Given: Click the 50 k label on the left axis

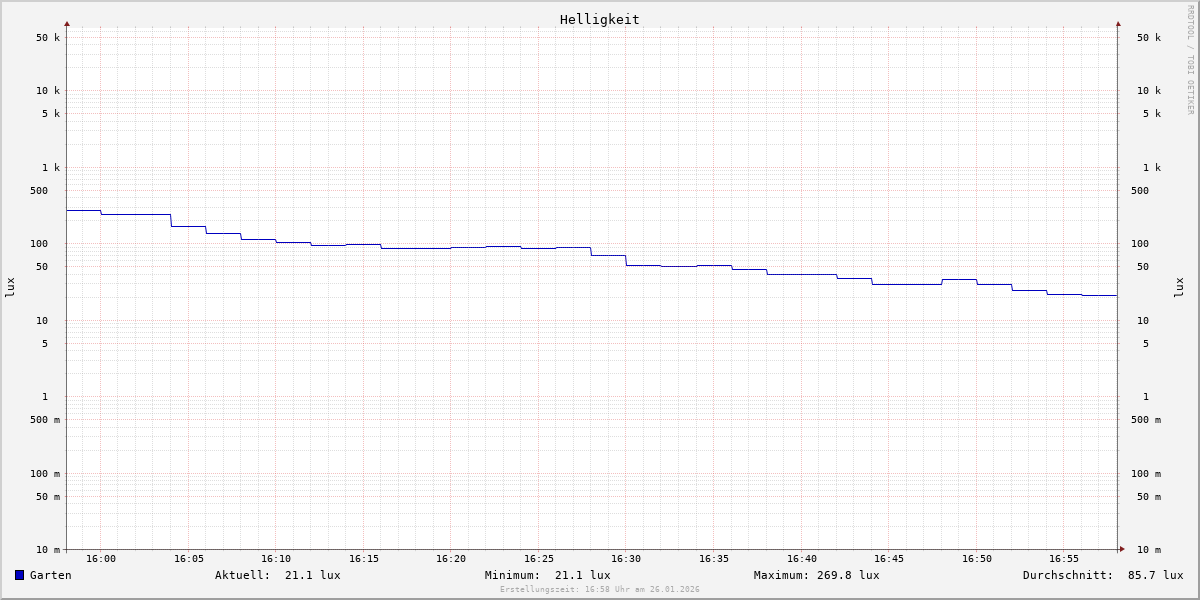Looking at the screenshot, I should pos(48,38).
